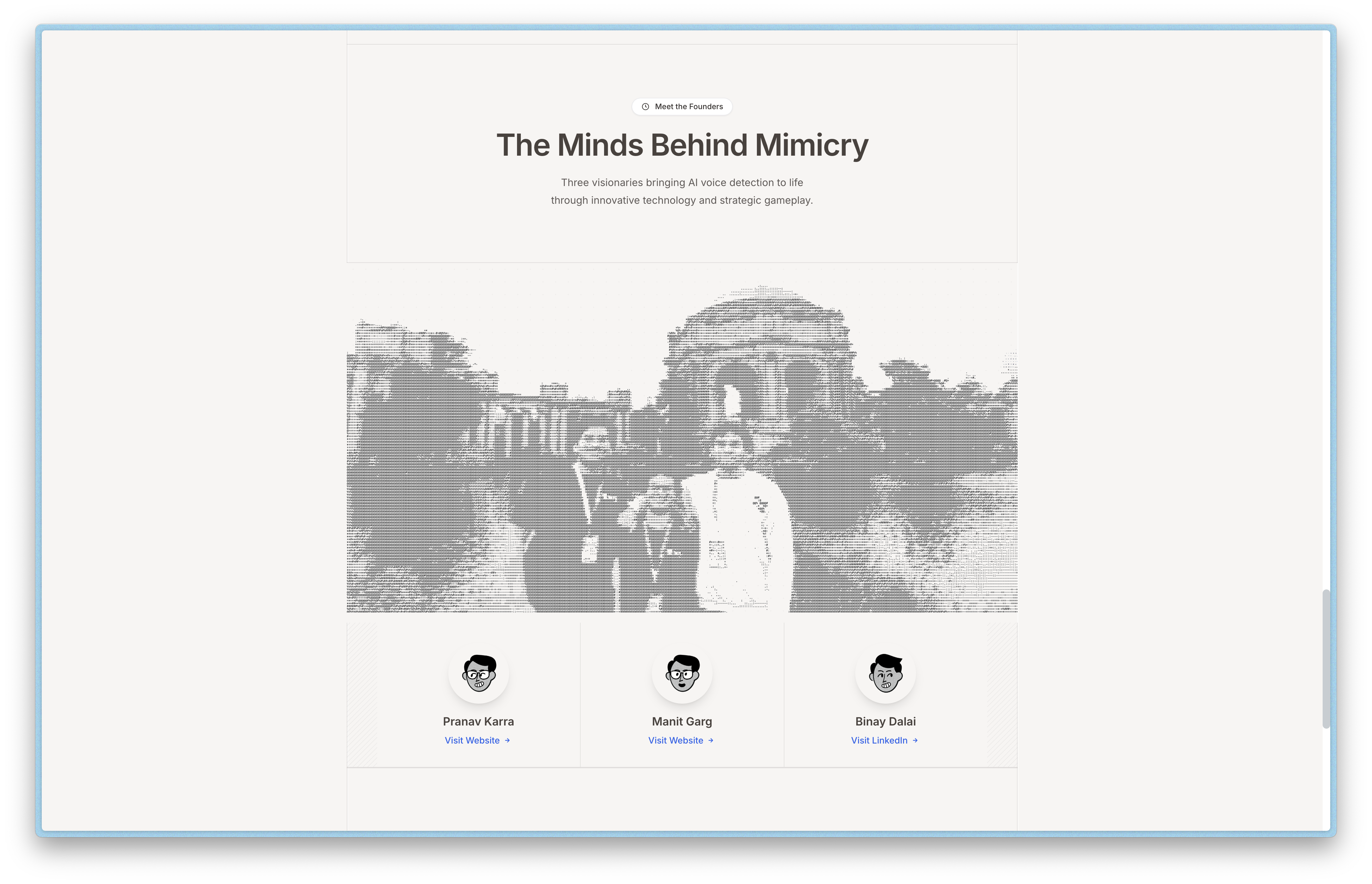Click the clock icon in the Founders badge

[645, 107]
